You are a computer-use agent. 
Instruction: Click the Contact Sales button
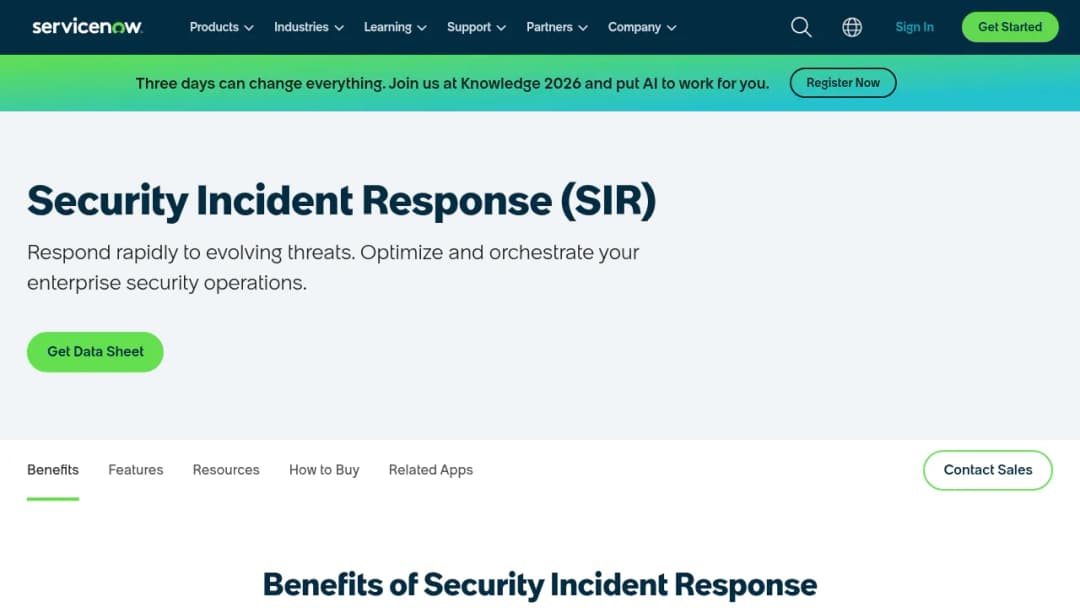point(988,470)
